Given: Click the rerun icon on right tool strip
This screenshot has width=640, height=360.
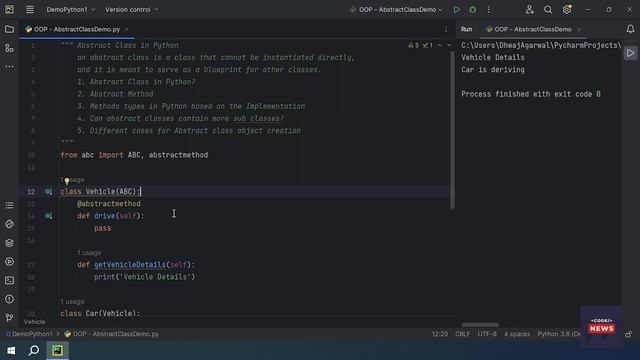Looking at the screenshot, I should point(631,53).
